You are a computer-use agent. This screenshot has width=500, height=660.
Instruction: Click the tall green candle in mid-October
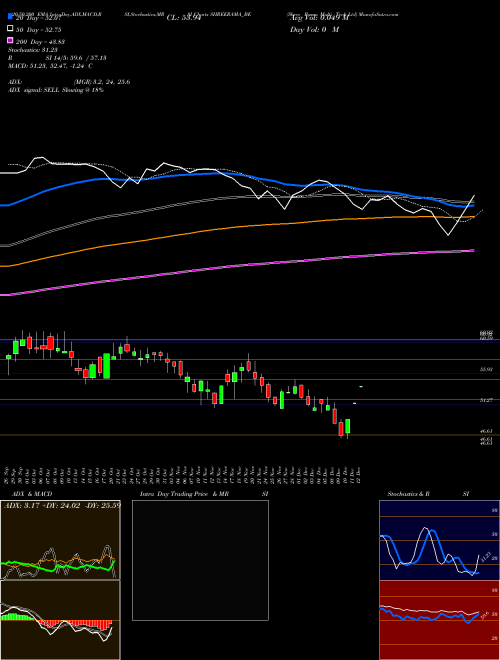tap(106, 366)
